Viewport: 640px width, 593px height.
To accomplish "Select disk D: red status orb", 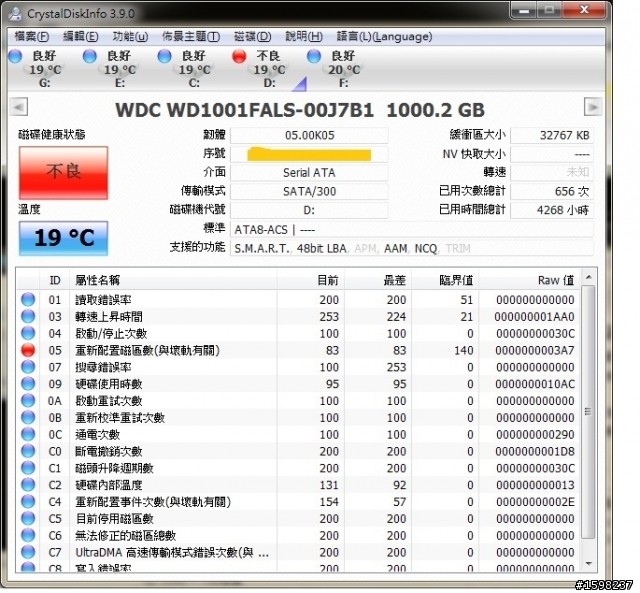I will coord(239,56).
